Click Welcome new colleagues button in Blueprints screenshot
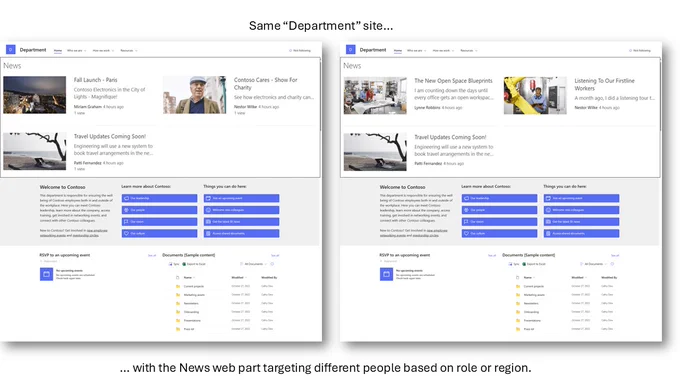Image resolution: width=680 pixels, height=383 pixels. 582,210
